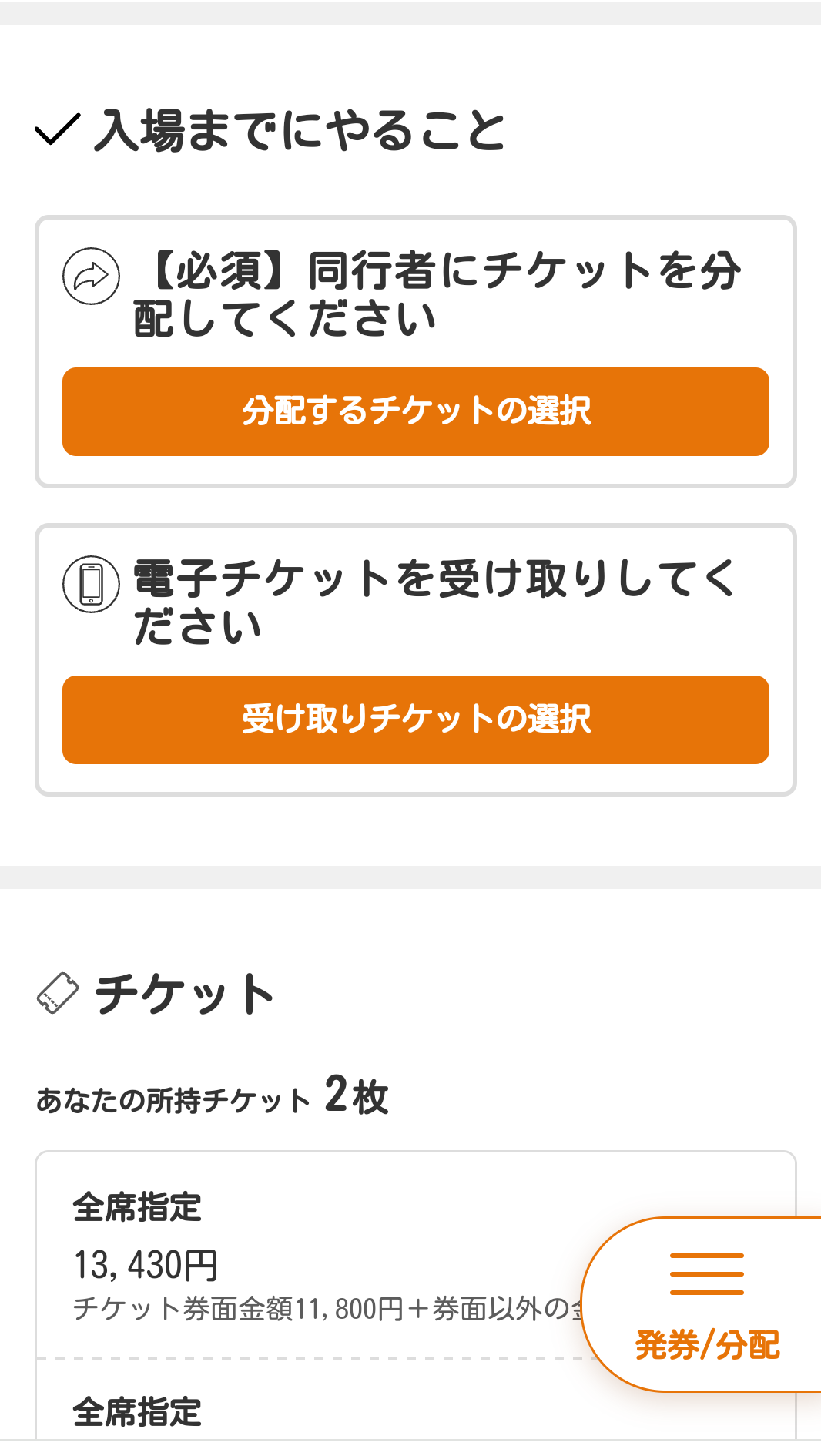The image size is (821, 1456).
Task: Click the 2枚 ticket count
Action: tap(356, 1095)
